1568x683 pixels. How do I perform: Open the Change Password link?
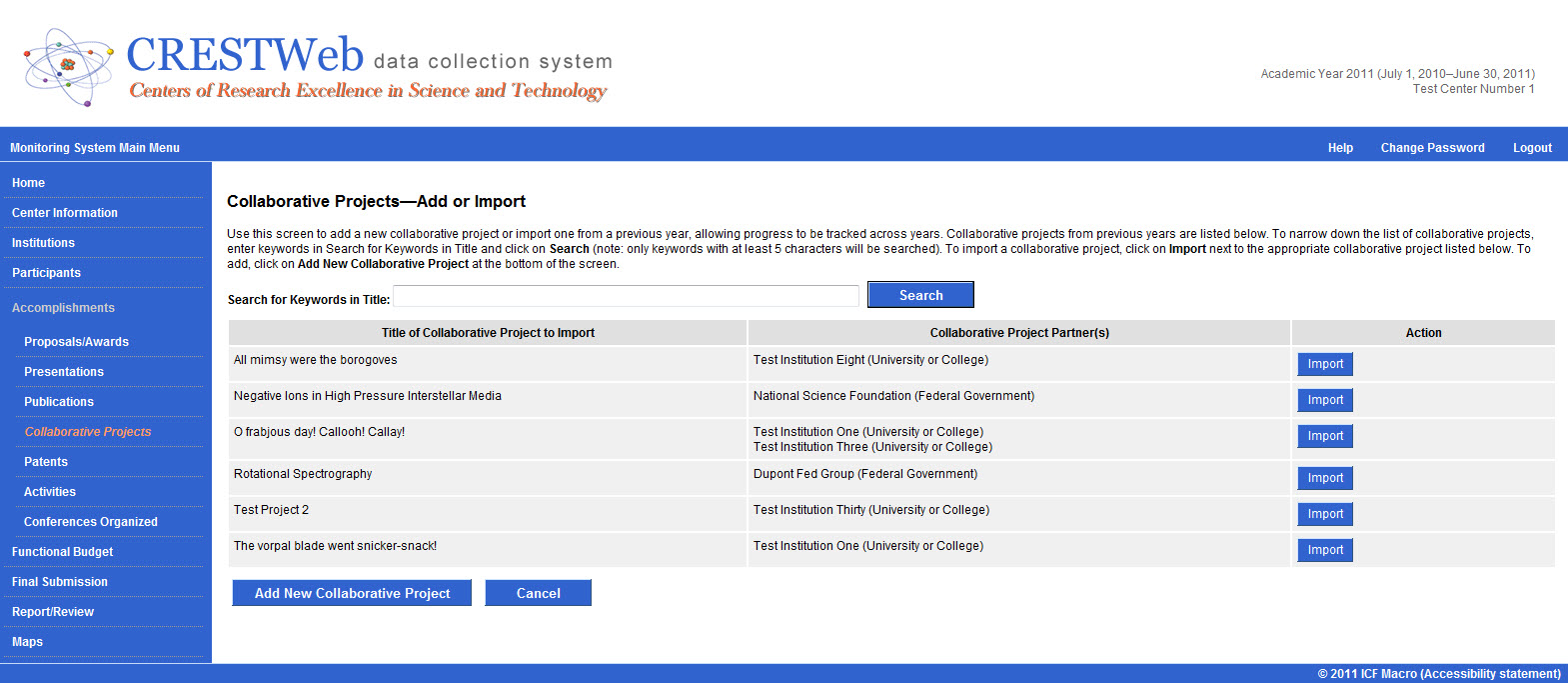click(1432, 148)
